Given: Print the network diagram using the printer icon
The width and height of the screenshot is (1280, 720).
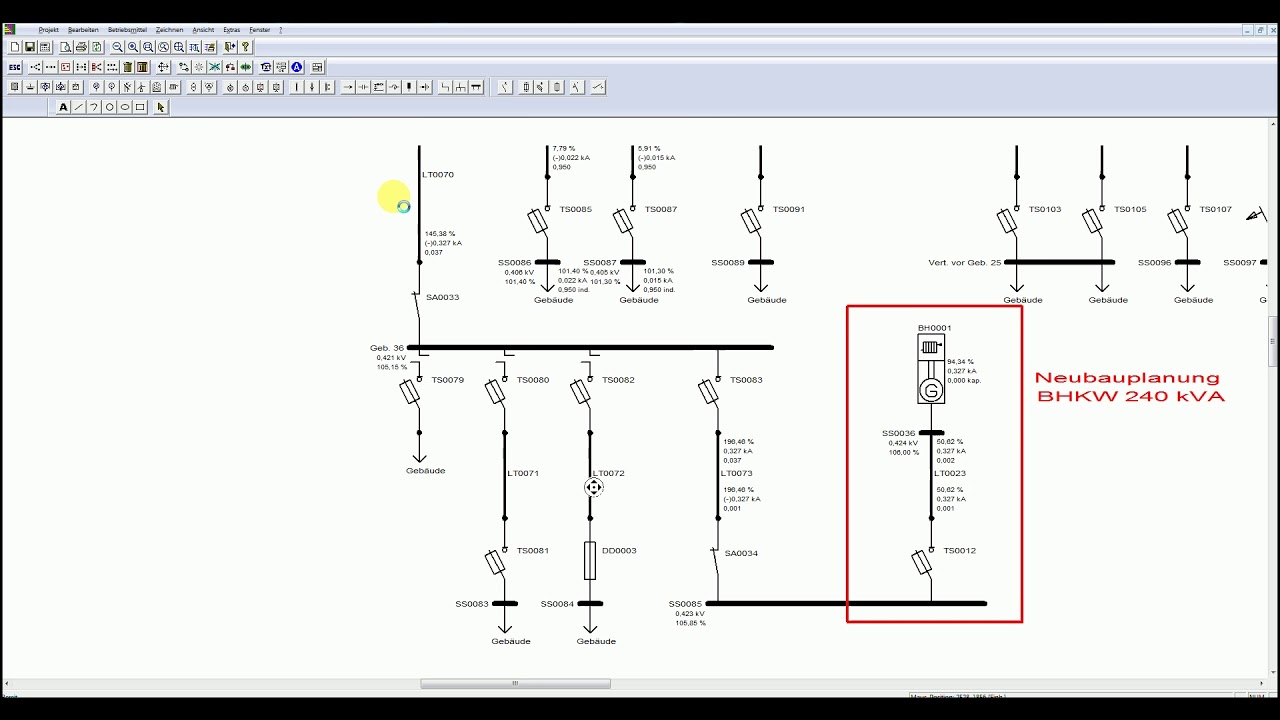Looking at the screenshot, I should coord(81,47).
